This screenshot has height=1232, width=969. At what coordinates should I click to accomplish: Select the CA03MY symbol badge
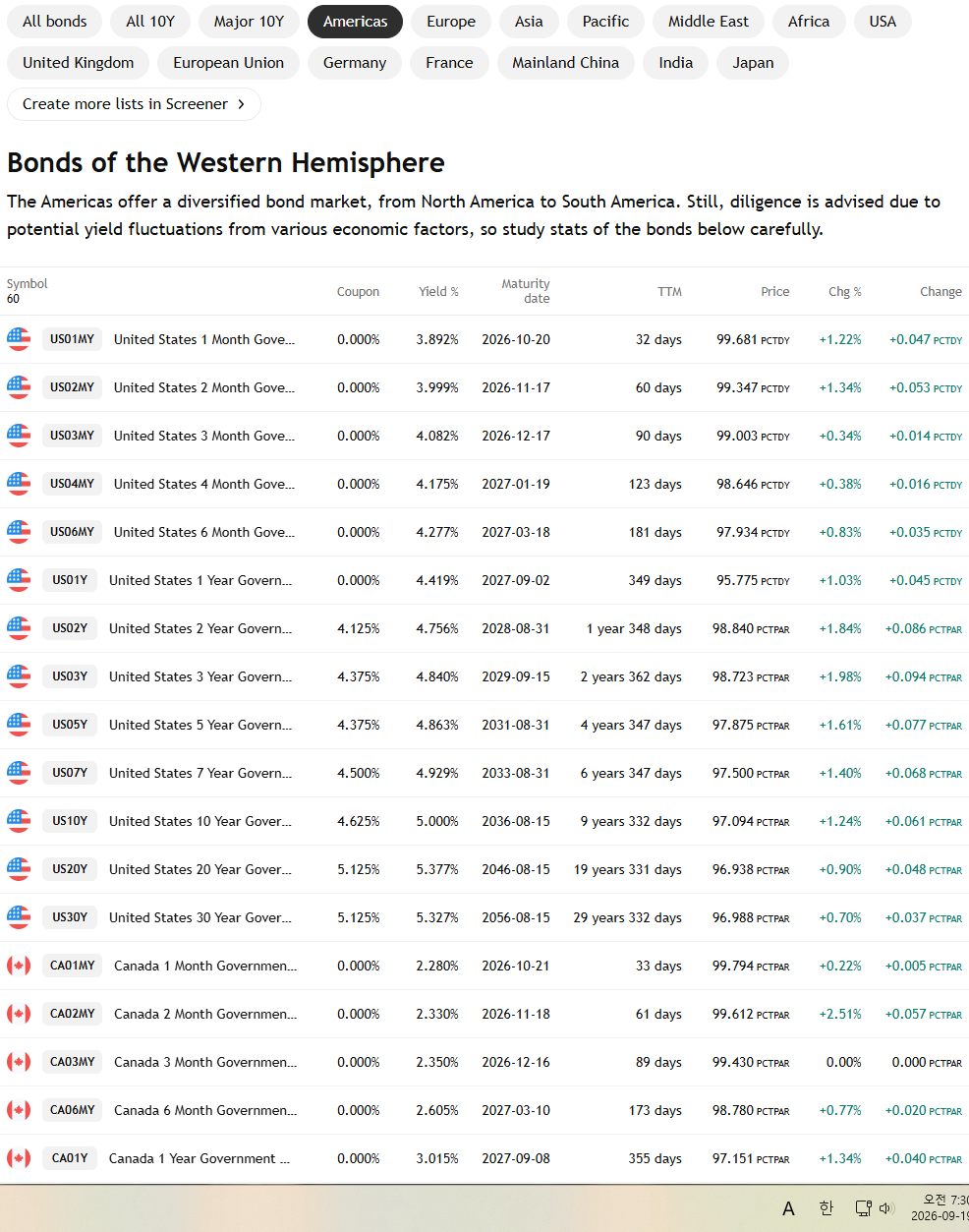73,1062
